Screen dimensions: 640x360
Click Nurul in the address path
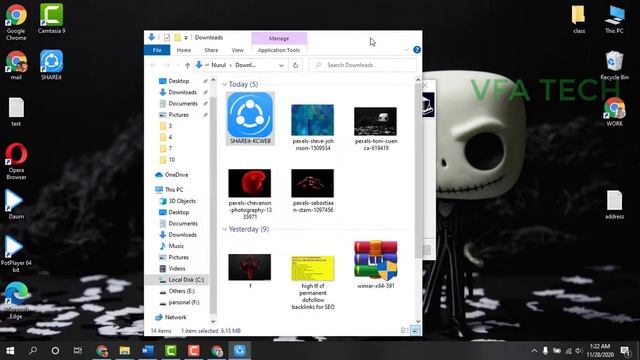coord(219,65)
